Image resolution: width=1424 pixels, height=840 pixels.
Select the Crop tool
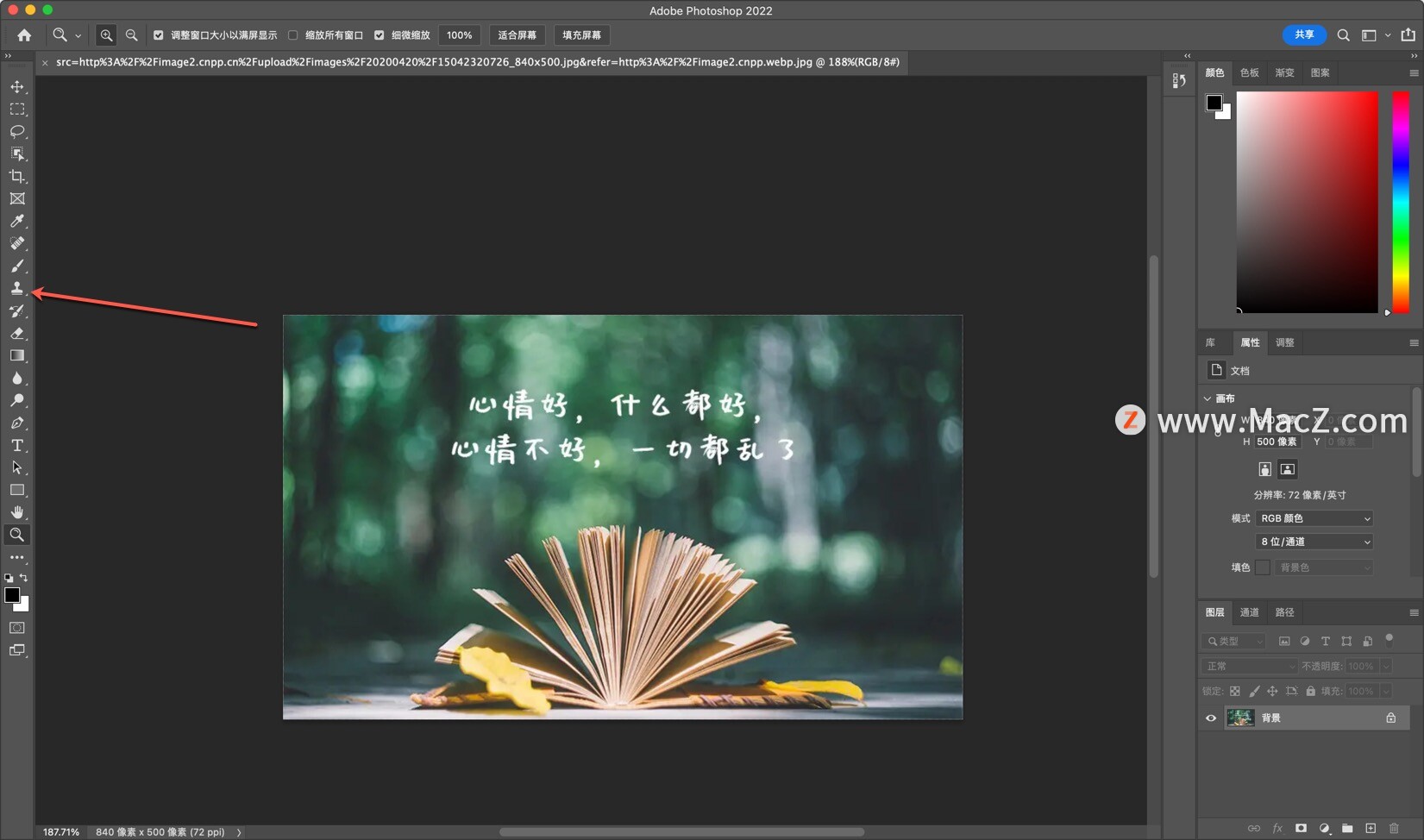[x=16, y=176]
